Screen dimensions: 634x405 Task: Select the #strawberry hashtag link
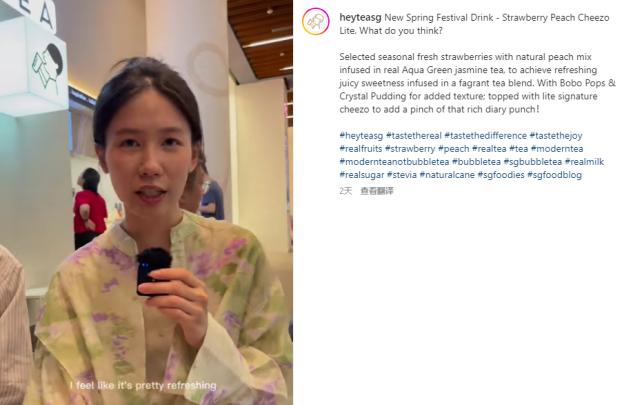410,149
